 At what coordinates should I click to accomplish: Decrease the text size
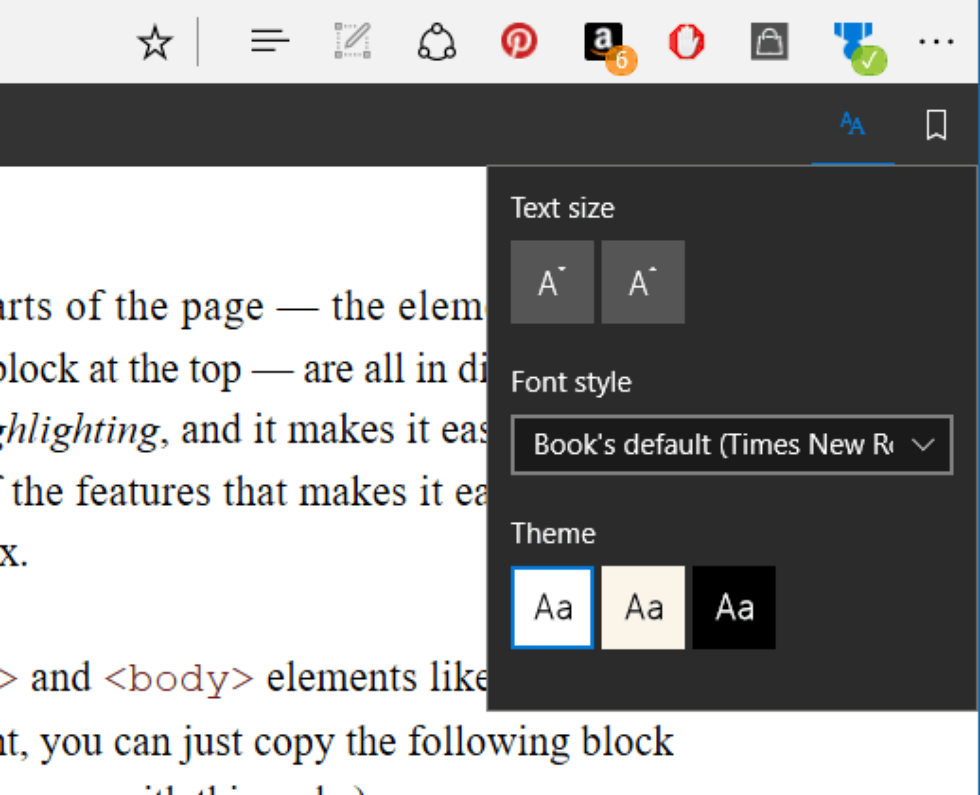(552, 283)
